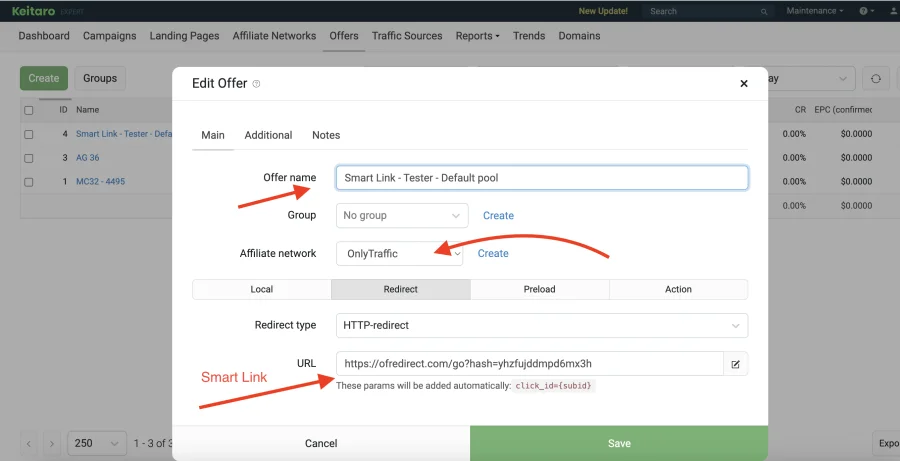This screenshot has height=461, width=900.
Task: Click the refresh icon button
Action: coord(876,79)
